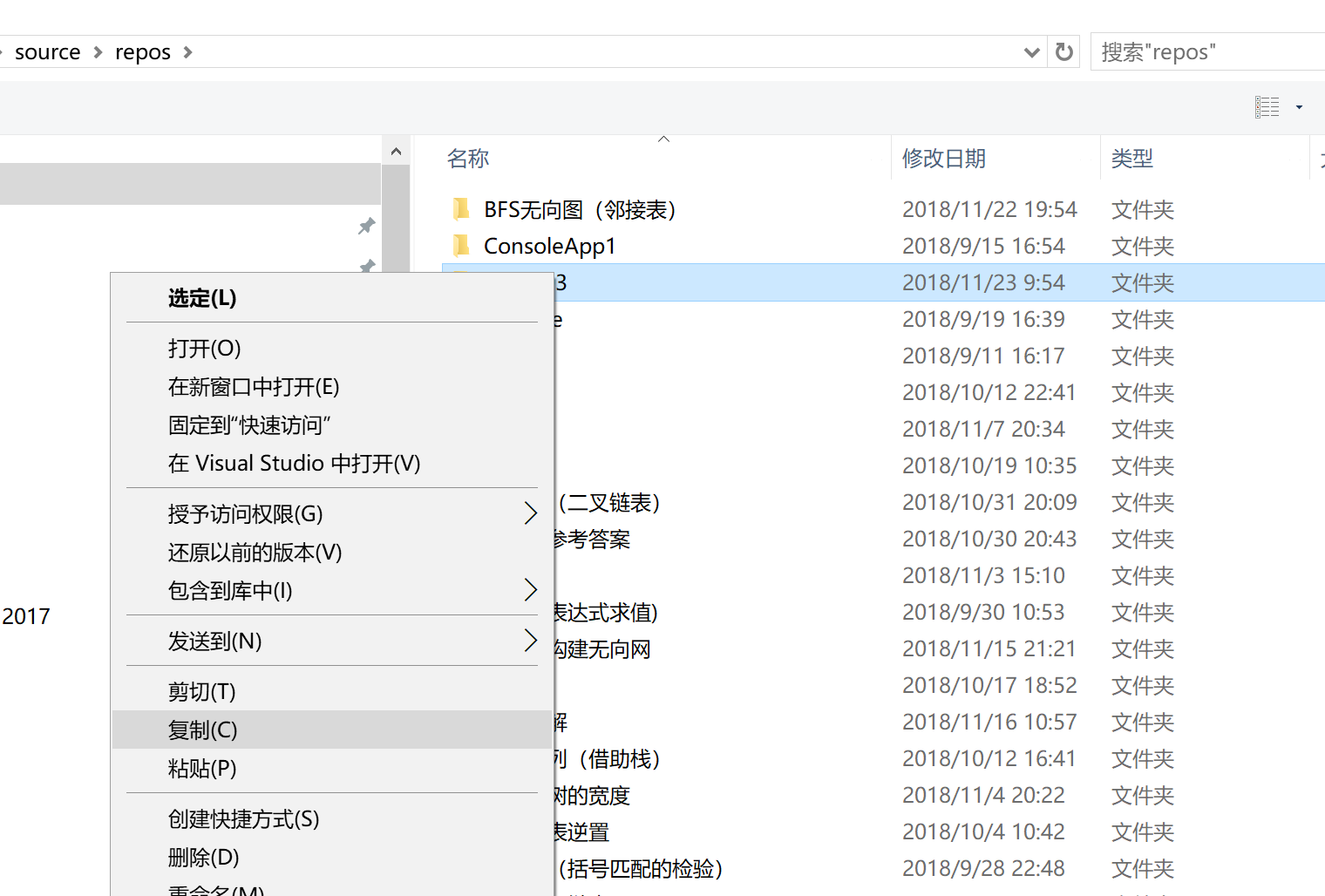Click the row dated 2018/11/16 10:57

pos(939,723)
